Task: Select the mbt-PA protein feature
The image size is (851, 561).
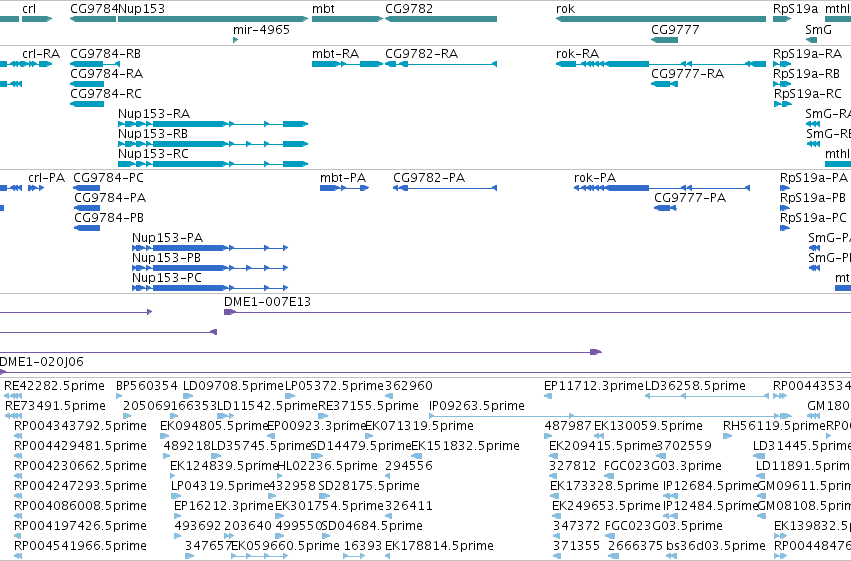Action: pyautogui.click(x=345, y=188)
